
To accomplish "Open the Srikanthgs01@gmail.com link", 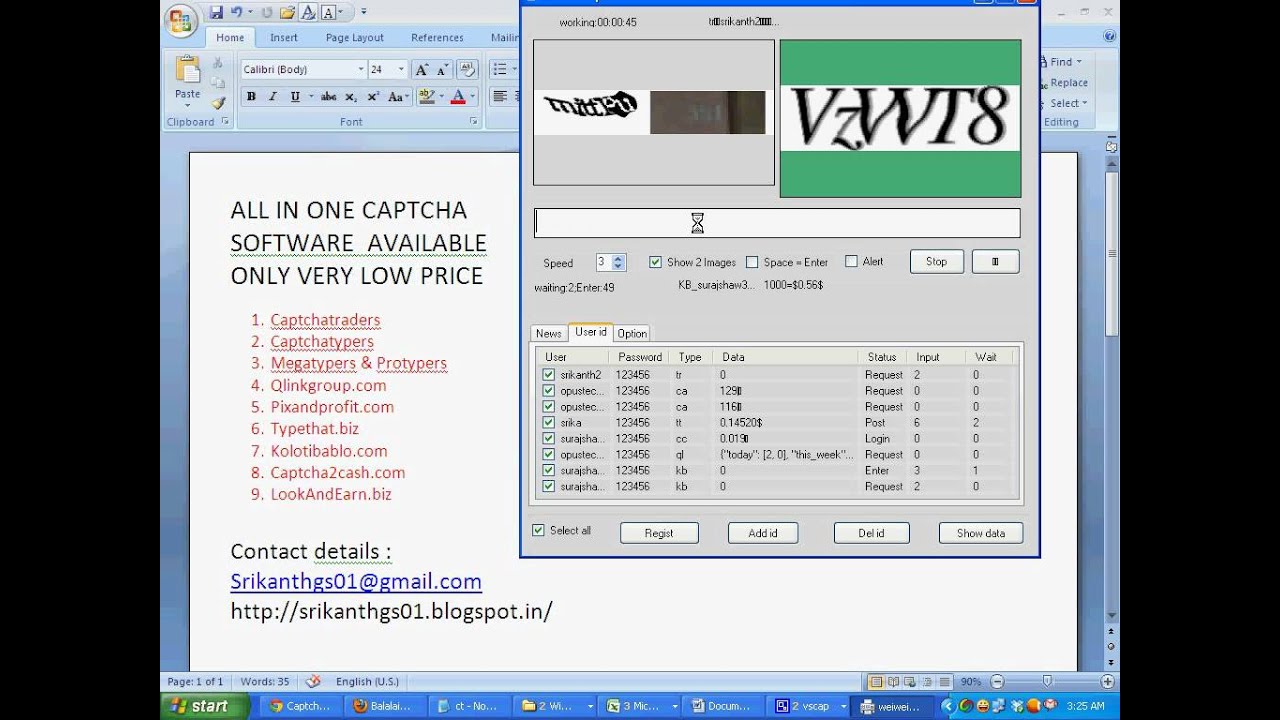I will click(356, 581).
